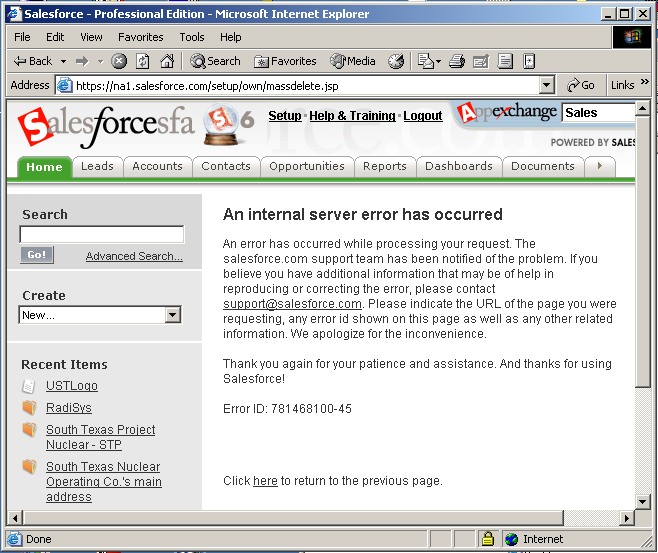The width and height of the screenshot is (658, 553).
Task: Click the Salesforce SFA logo
Action: coord(105,127)
